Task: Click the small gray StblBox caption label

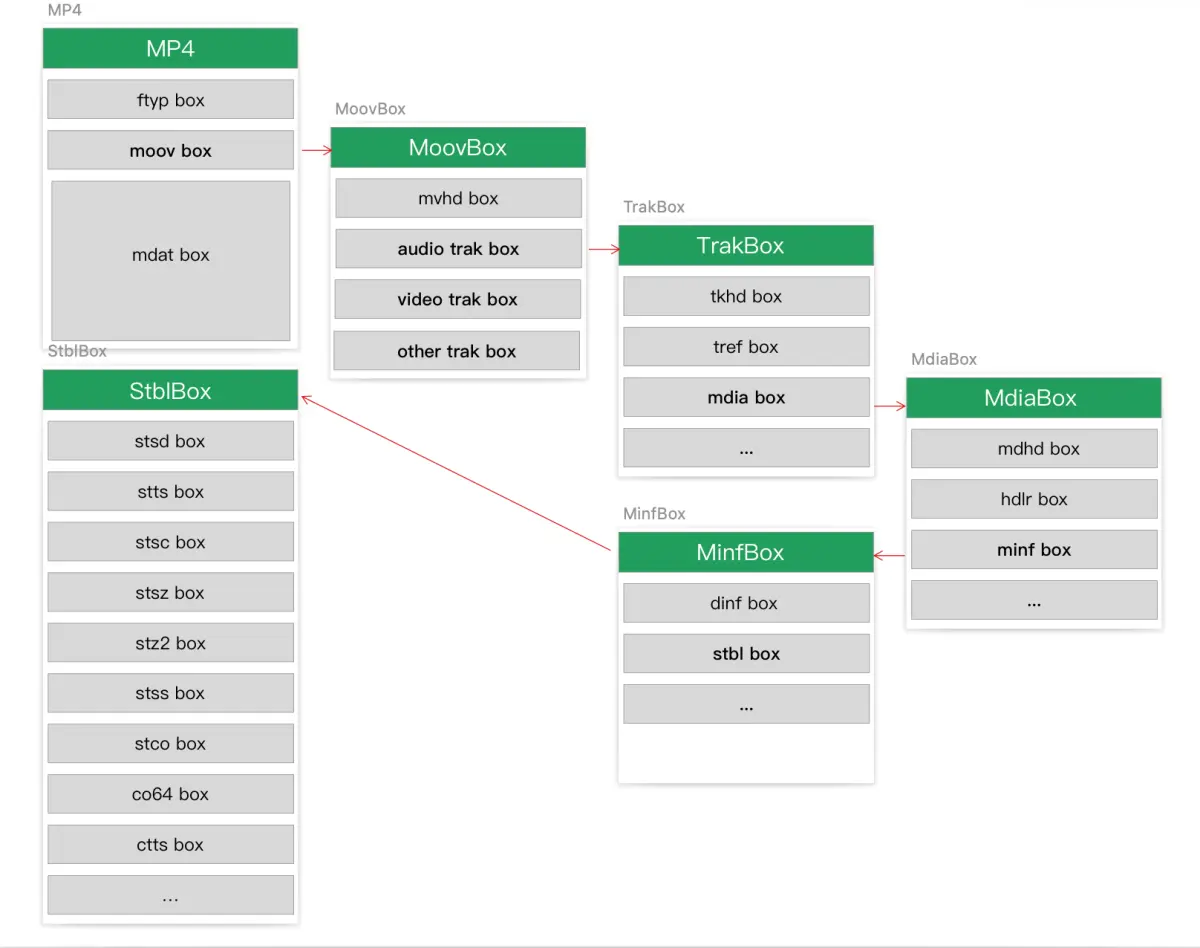Action: point(77,351)
